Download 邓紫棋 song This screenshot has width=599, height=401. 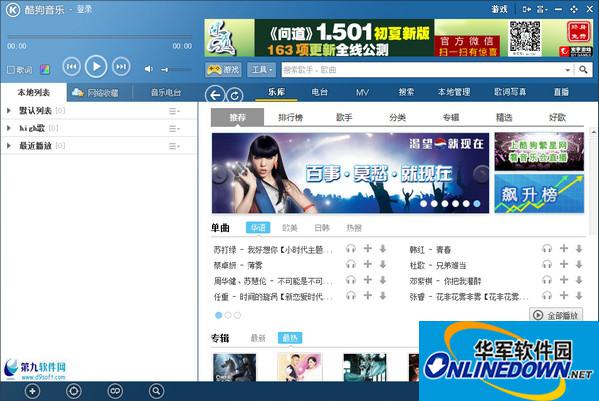(579, 280)
